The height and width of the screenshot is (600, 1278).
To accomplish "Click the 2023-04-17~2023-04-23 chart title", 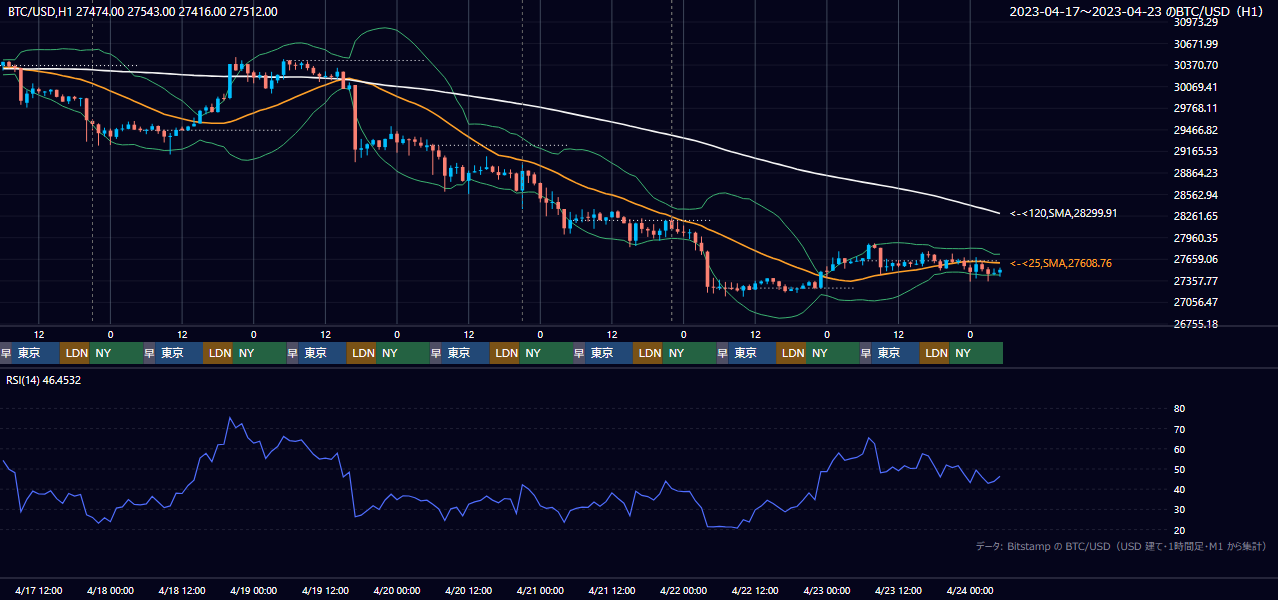I will [1139, 12].
